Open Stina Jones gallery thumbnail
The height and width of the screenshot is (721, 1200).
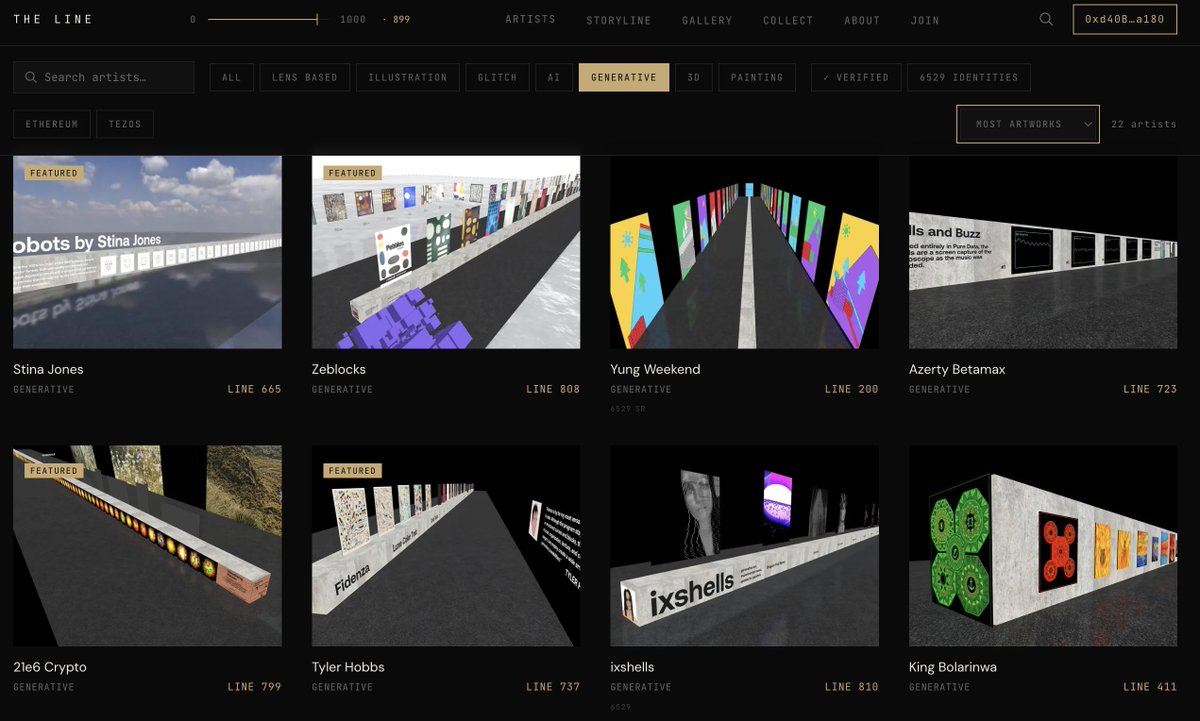[x=147, y=252]
